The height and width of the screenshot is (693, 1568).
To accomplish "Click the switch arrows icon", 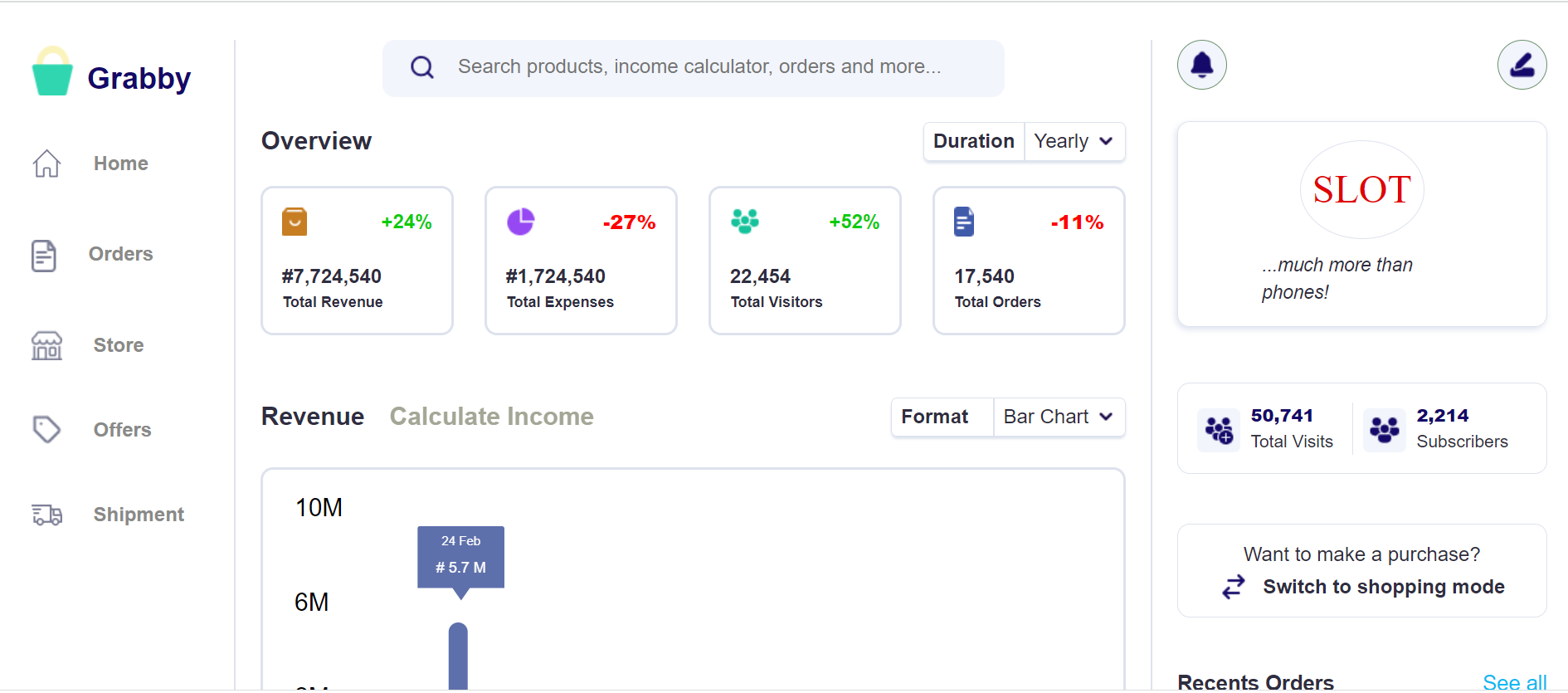I will coord(1234,587).
